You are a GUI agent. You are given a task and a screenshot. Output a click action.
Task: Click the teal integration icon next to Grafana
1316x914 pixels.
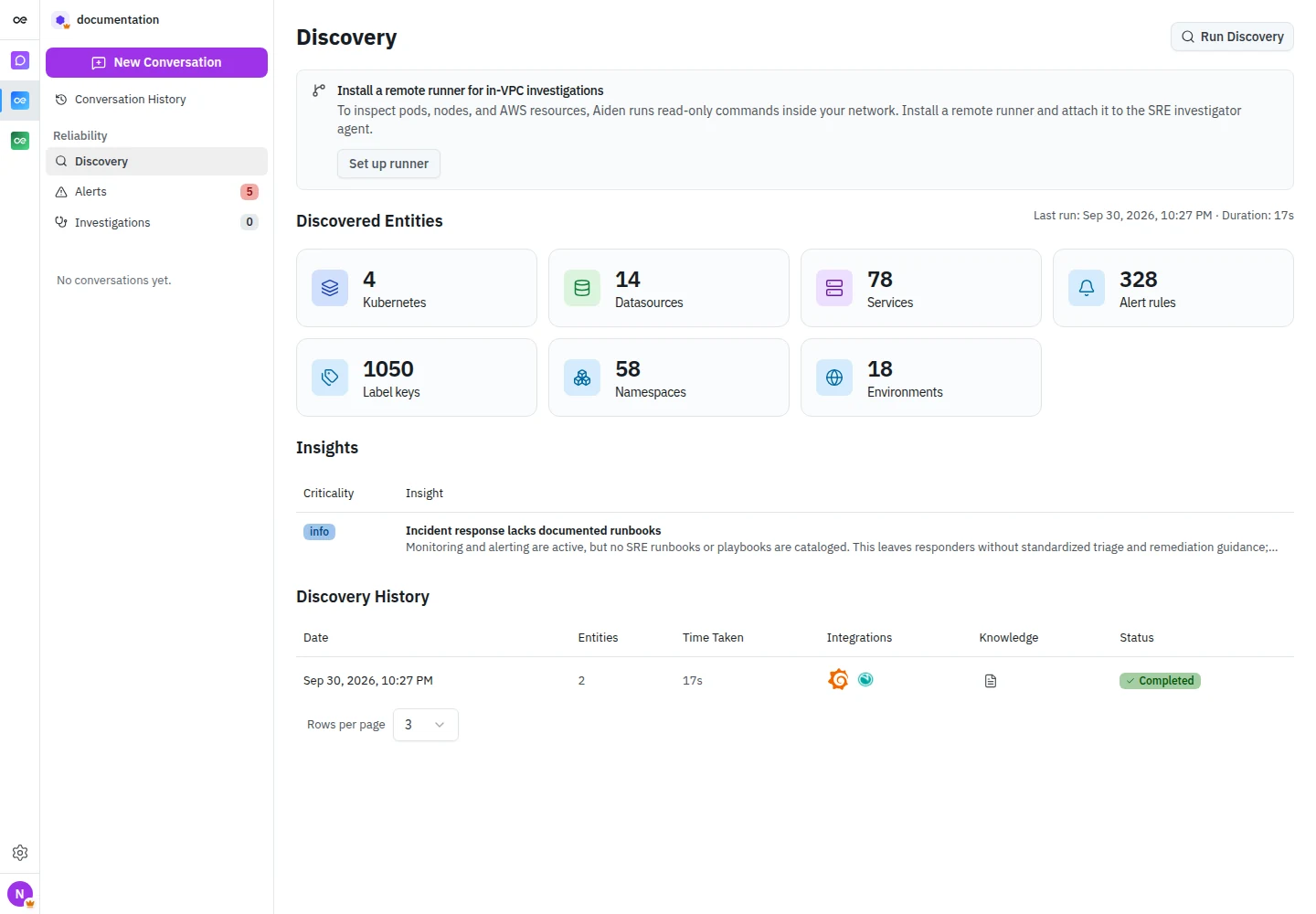pos(865,679)
